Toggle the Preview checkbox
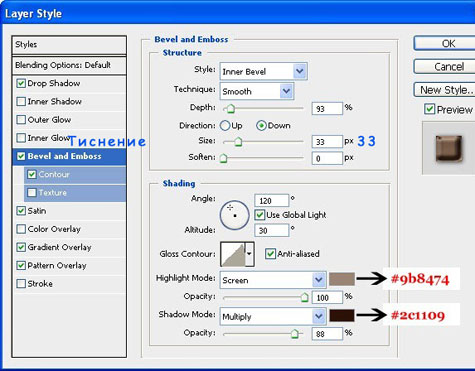This screenshot has height=371, width=475. (x=430, y=109)
